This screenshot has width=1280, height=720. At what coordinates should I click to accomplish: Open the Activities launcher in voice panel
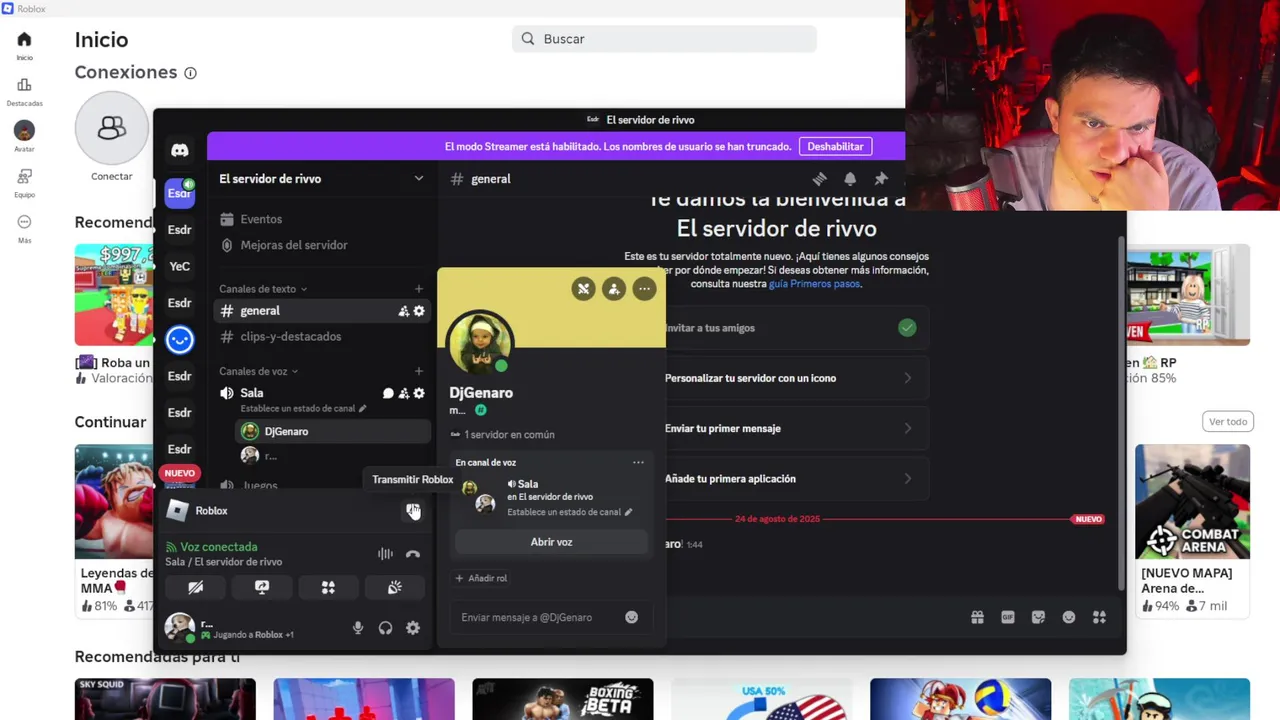pyautogui.click(x=328, y=588)
